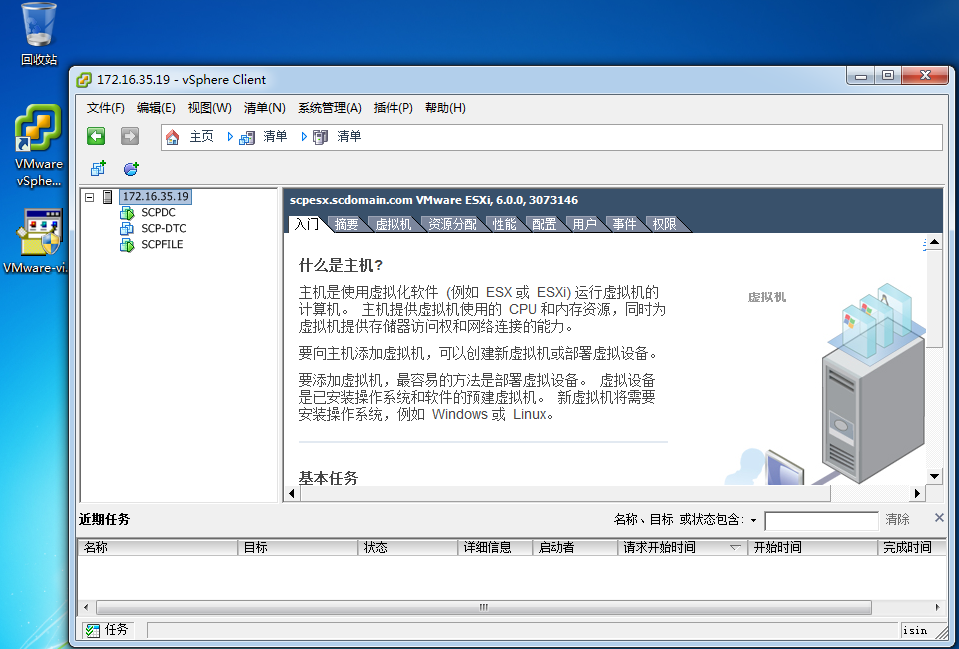Click the 任务 button in the status bar

click(x=108, y=629)
